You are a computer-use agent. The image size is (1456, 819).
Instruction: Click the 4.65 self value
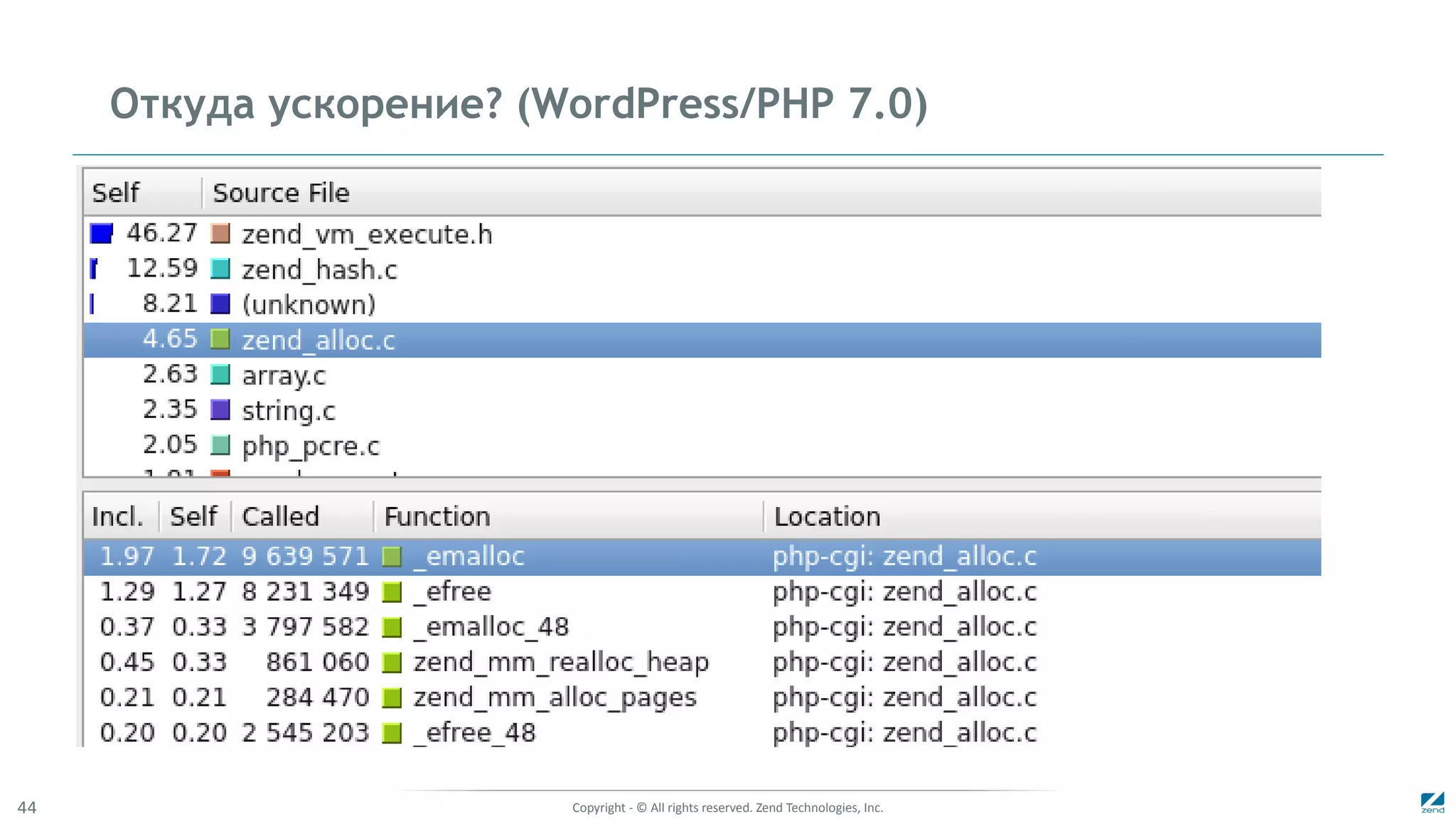pos(171,339)
